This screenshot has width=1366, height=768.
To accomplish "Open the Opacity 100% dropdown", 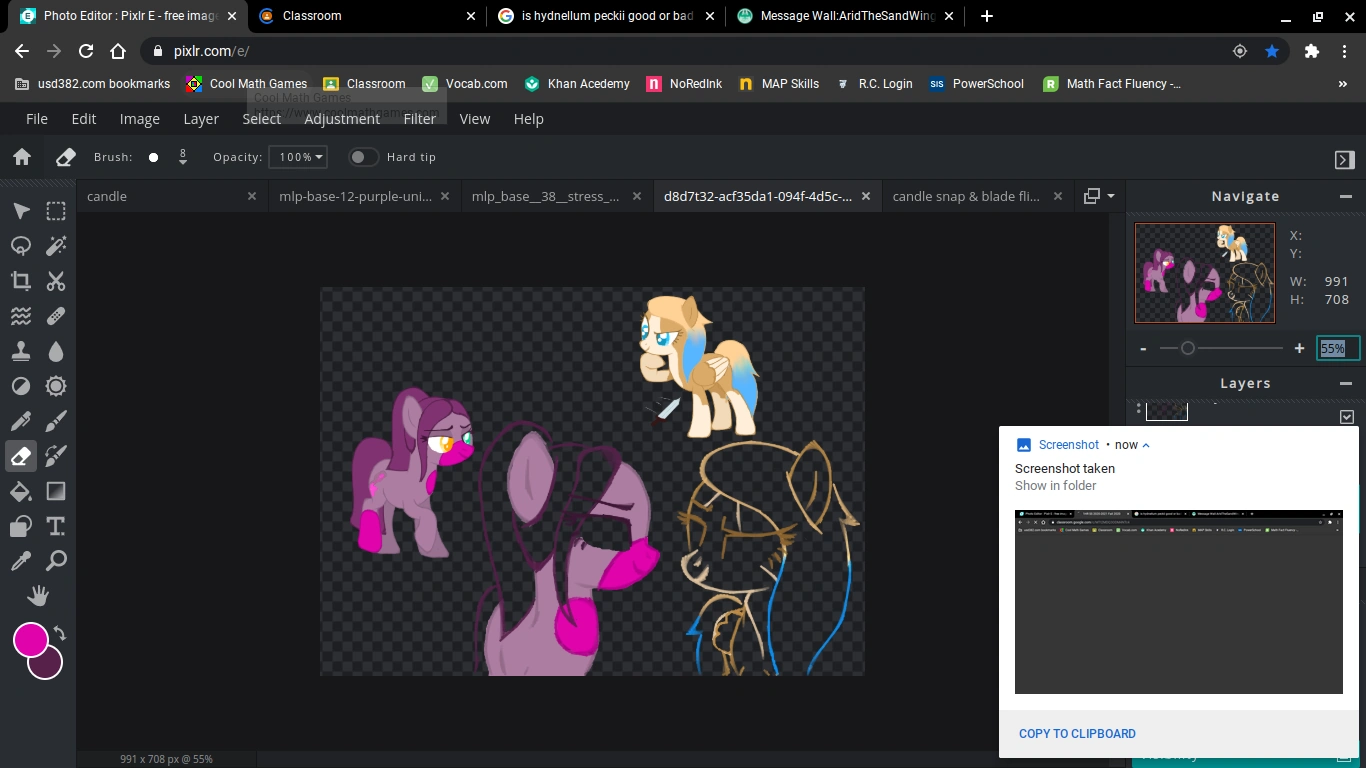I will (298, 157).
